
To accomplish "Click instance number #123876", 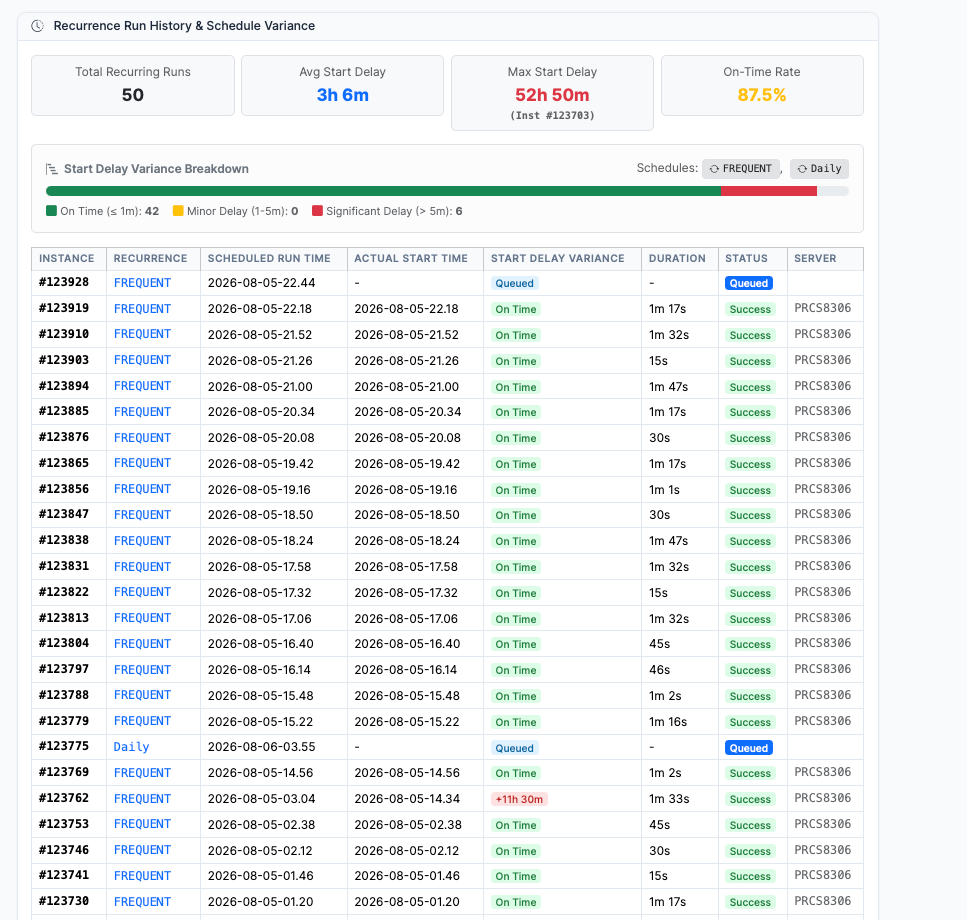I will pyautogui.click(x=64, y=437).
